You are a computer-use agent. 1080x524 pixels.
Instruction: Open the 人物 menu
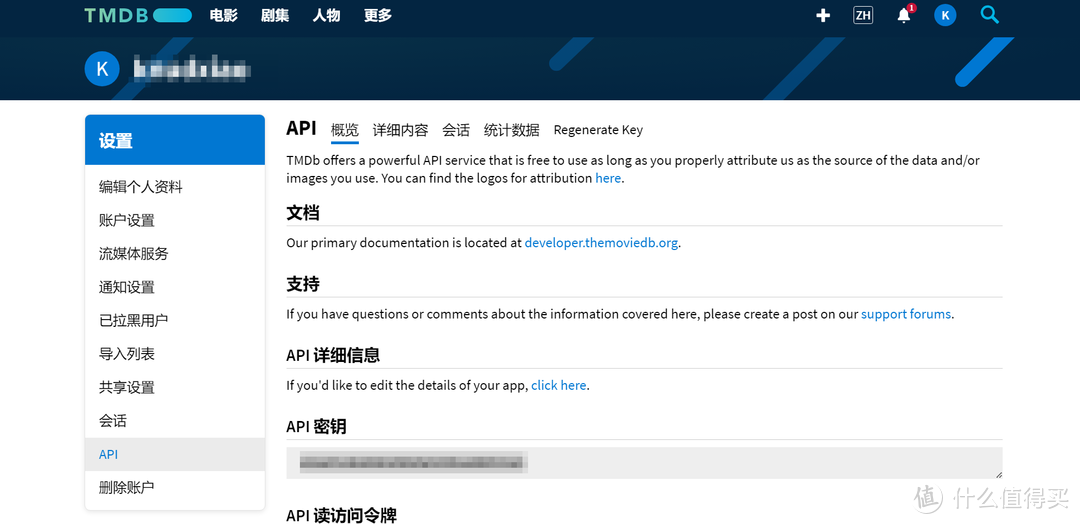tap(326, 15)
